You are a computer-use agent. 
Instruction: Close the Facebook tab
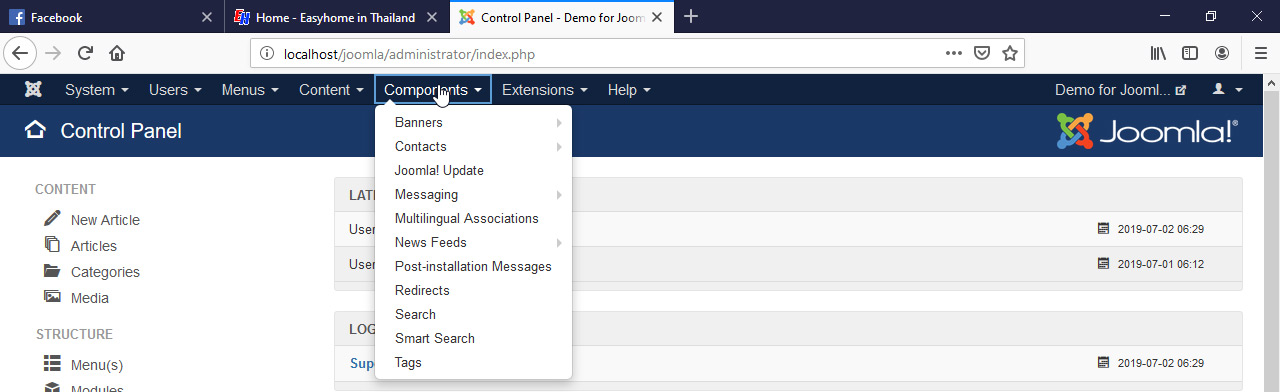[x=206, y=17]
